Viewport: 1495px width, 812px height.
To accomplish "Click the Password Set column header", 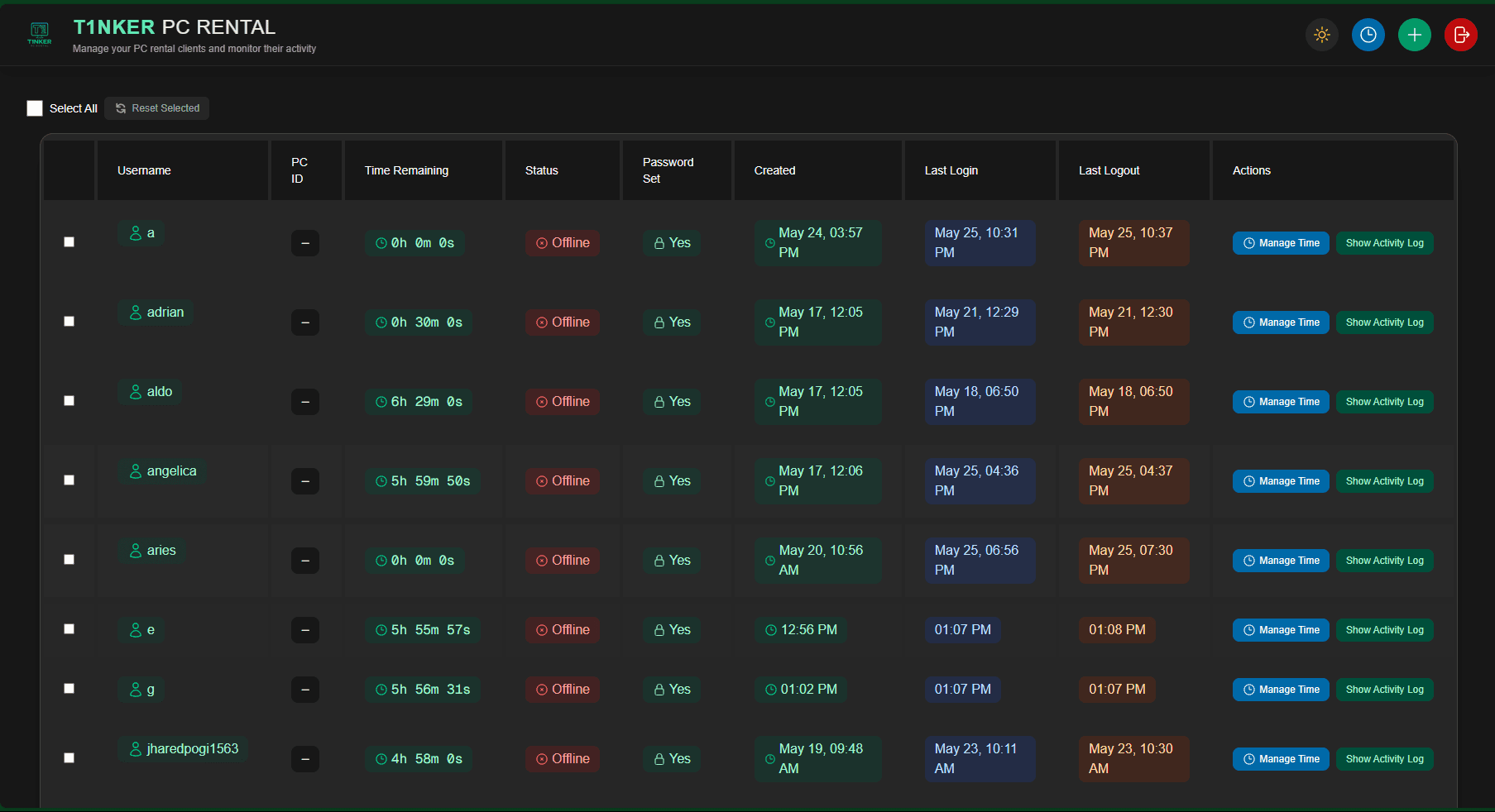I will (677, 170).
